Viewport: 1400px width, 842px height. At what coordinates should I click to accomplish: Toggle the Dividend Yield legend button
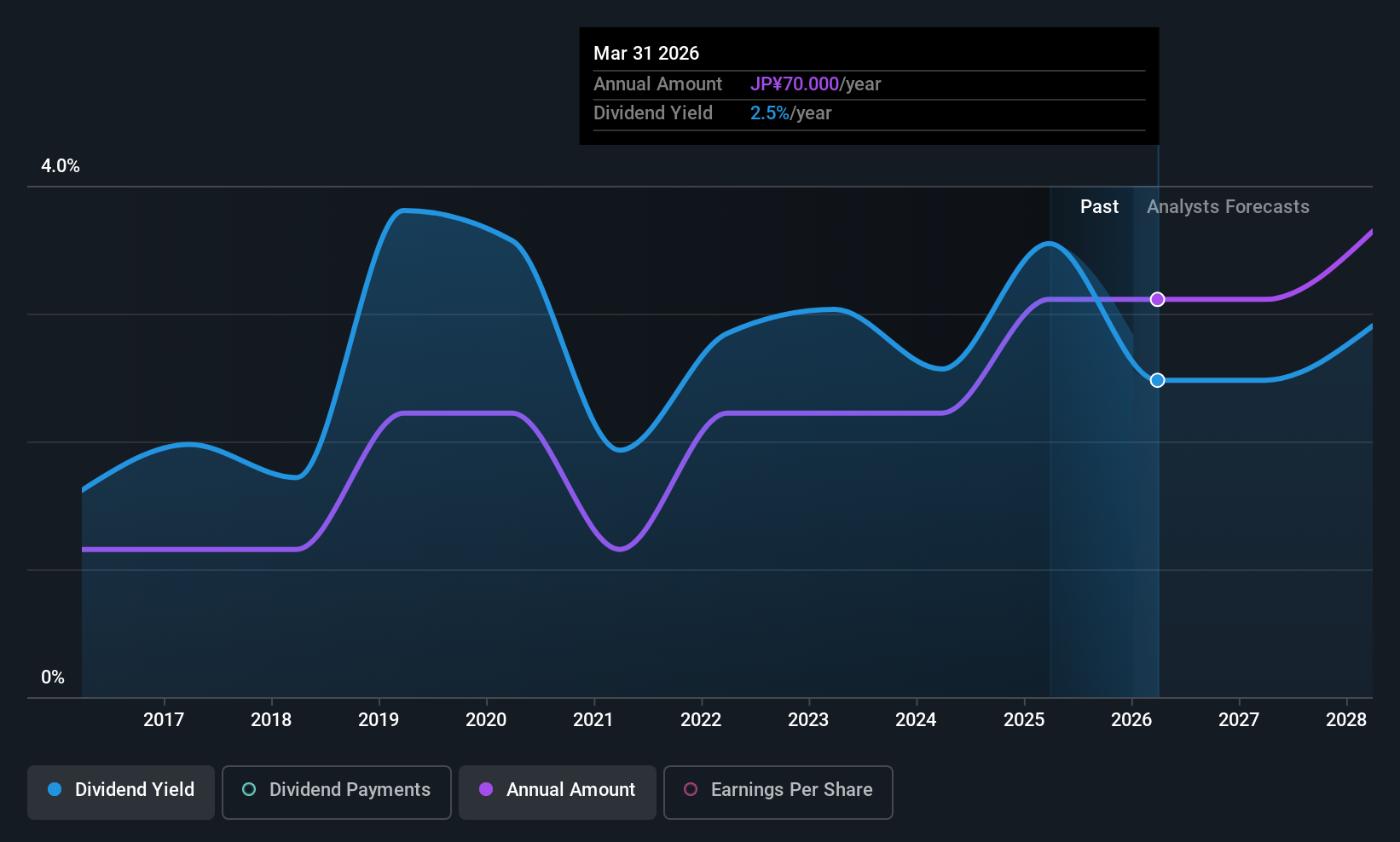(x=121, y=793)
